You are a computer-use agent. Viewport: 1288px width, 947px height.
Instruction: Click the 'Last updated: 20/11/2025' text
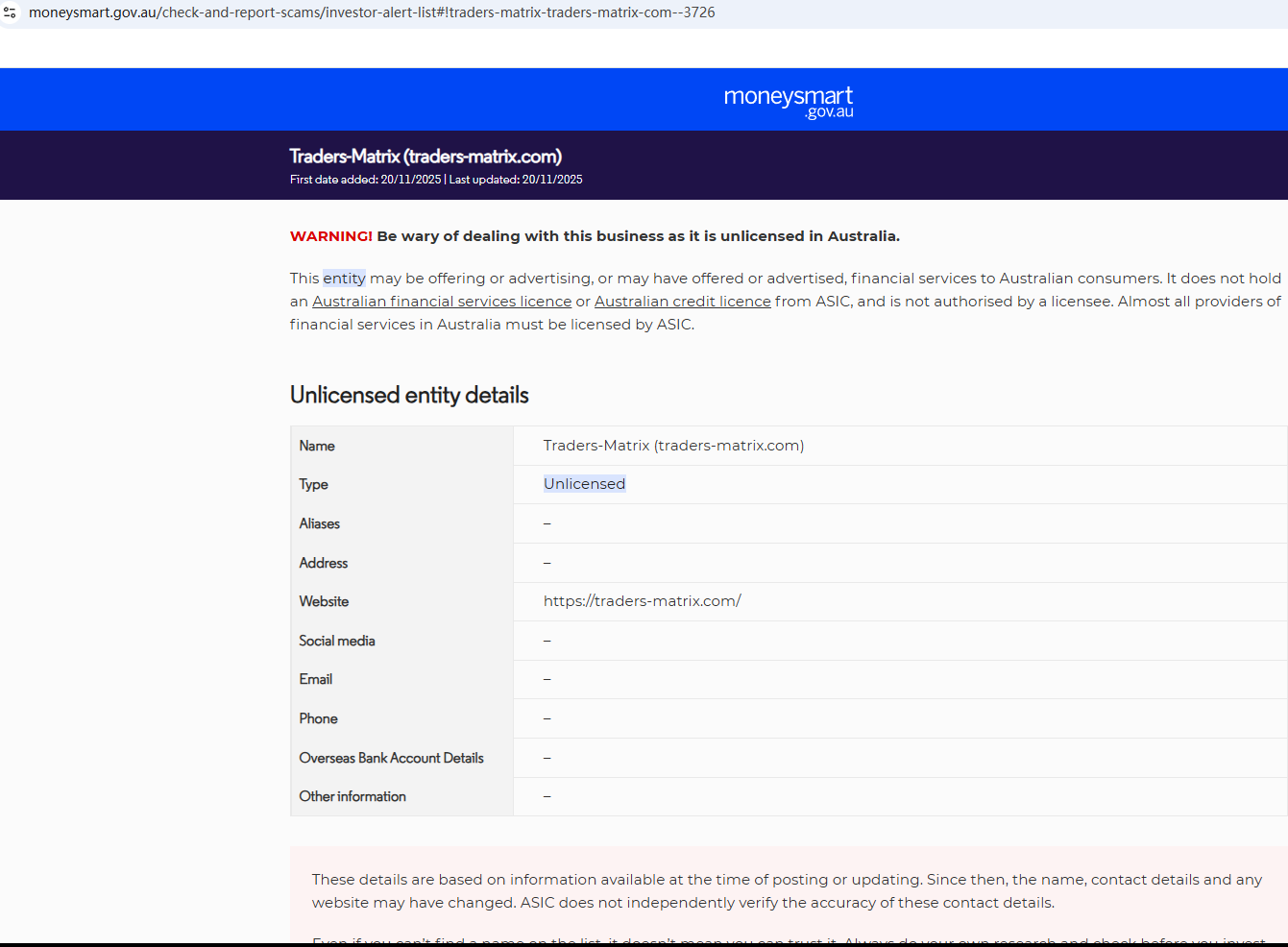[516, 180]
